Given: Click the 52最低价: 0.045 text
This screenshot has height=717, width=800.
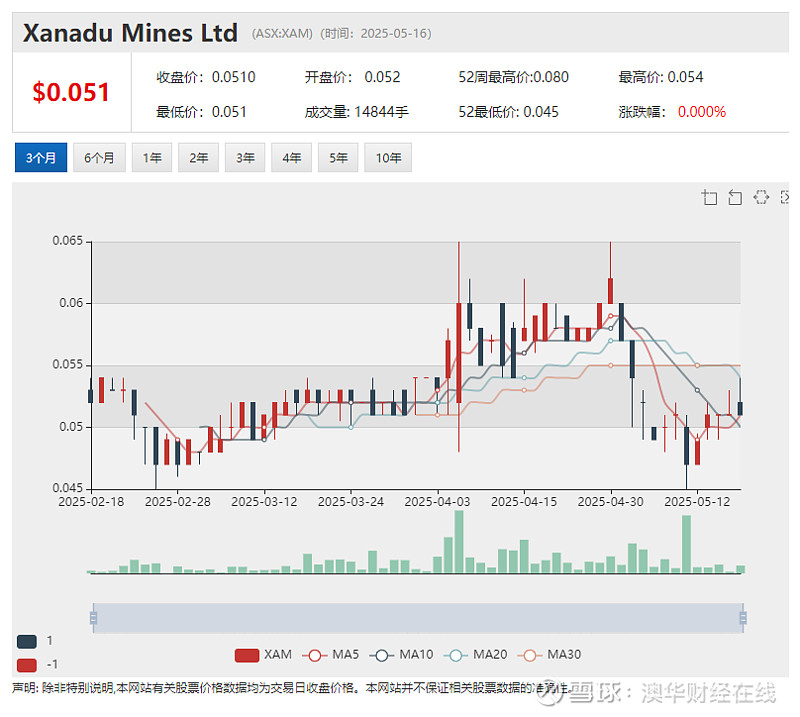Looking at the screenshot, I should [508, 112].
